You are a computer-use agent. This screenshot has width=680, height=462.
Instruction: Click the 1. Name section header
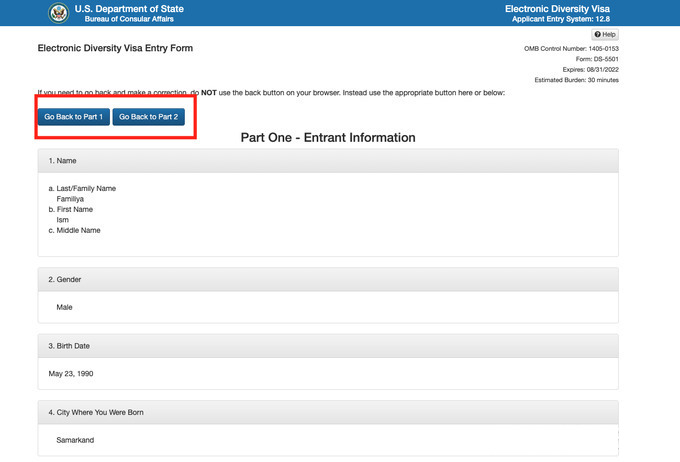(x=63, y=161)
